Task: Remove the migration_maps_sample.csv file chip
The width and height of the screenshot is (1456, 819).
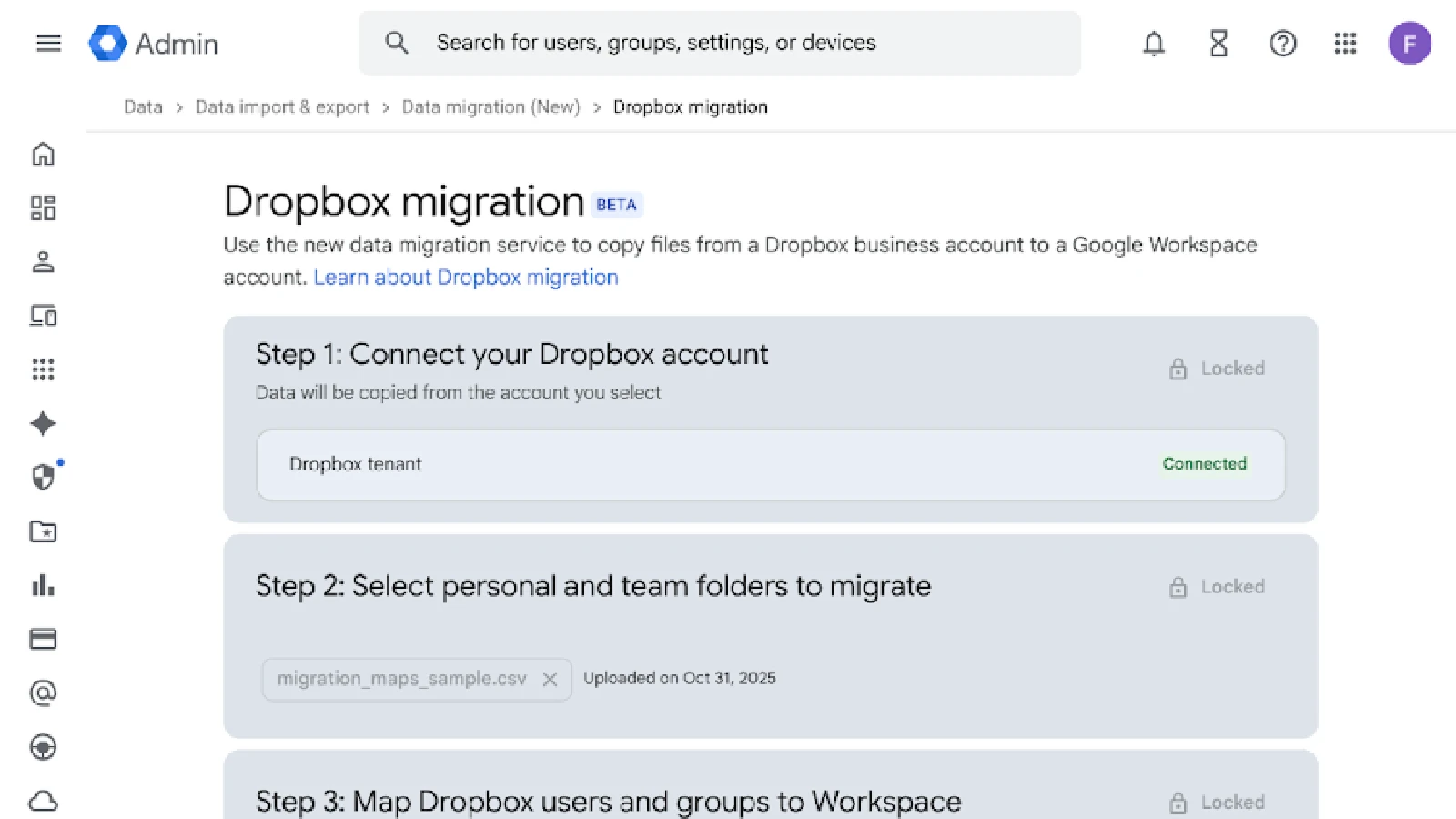Action: coord(550,680)
